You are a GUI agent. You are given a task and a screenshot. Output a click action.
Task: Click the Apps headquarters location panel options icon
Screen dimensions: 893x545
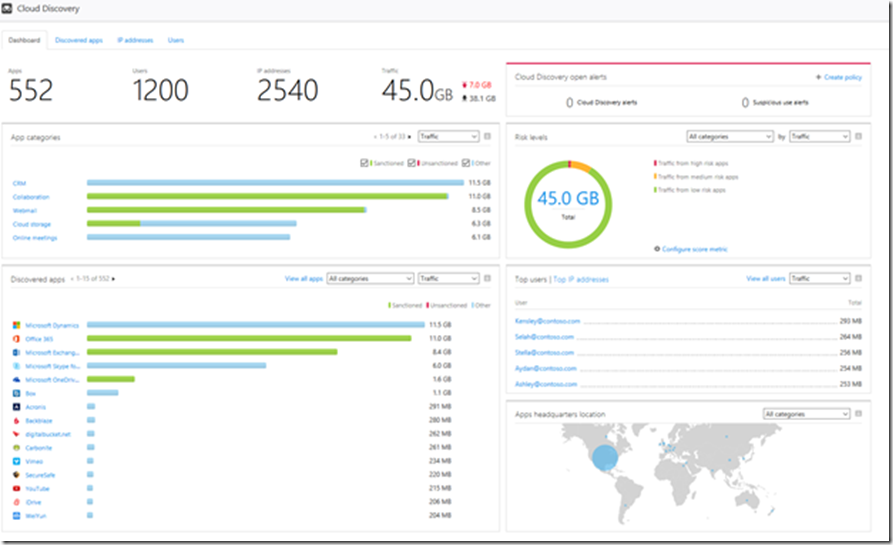click(858, 414)
